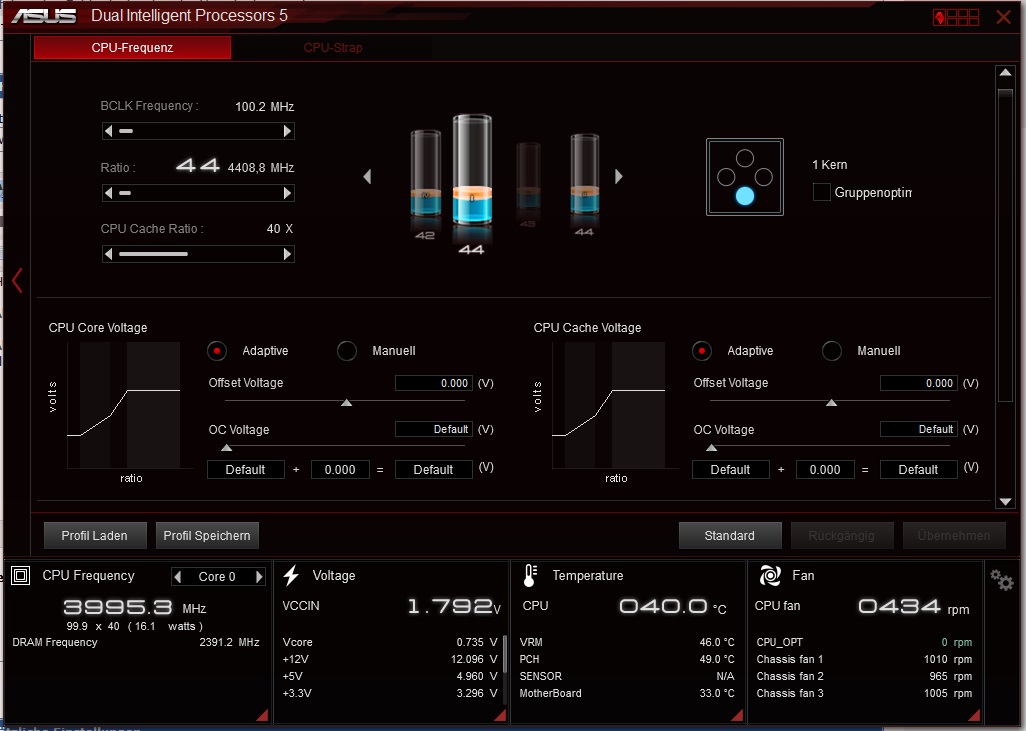Image resolution: width=1026 pixels, height=731 pixels.
Task: Open the CPU-Strap tab
Action: (x=332, y=48)
